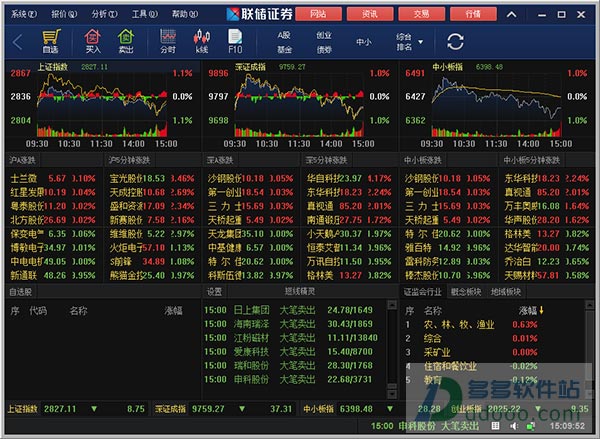
Task: Click the 中小板指 intraday chart
Action: click(x=496, y=104)
